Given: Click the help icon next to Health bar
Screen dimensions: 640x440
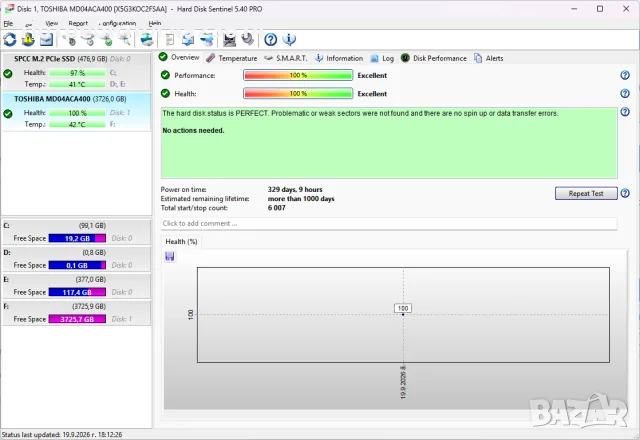Looking at the screenshot, I should click(625, 93).
